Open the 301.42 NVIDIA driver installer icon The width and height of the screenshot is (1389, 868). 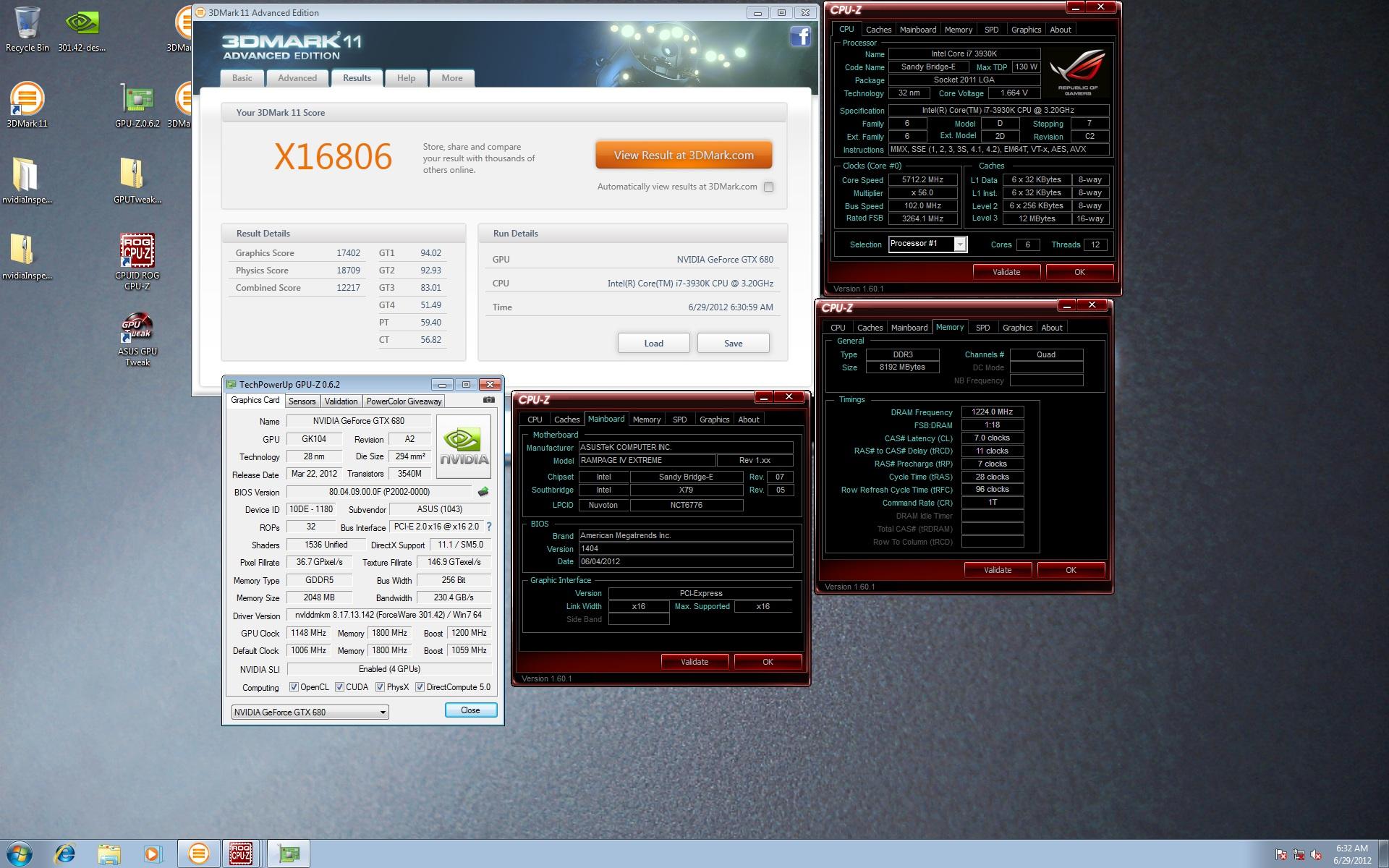pyautogui.click(x=82, y=29)
